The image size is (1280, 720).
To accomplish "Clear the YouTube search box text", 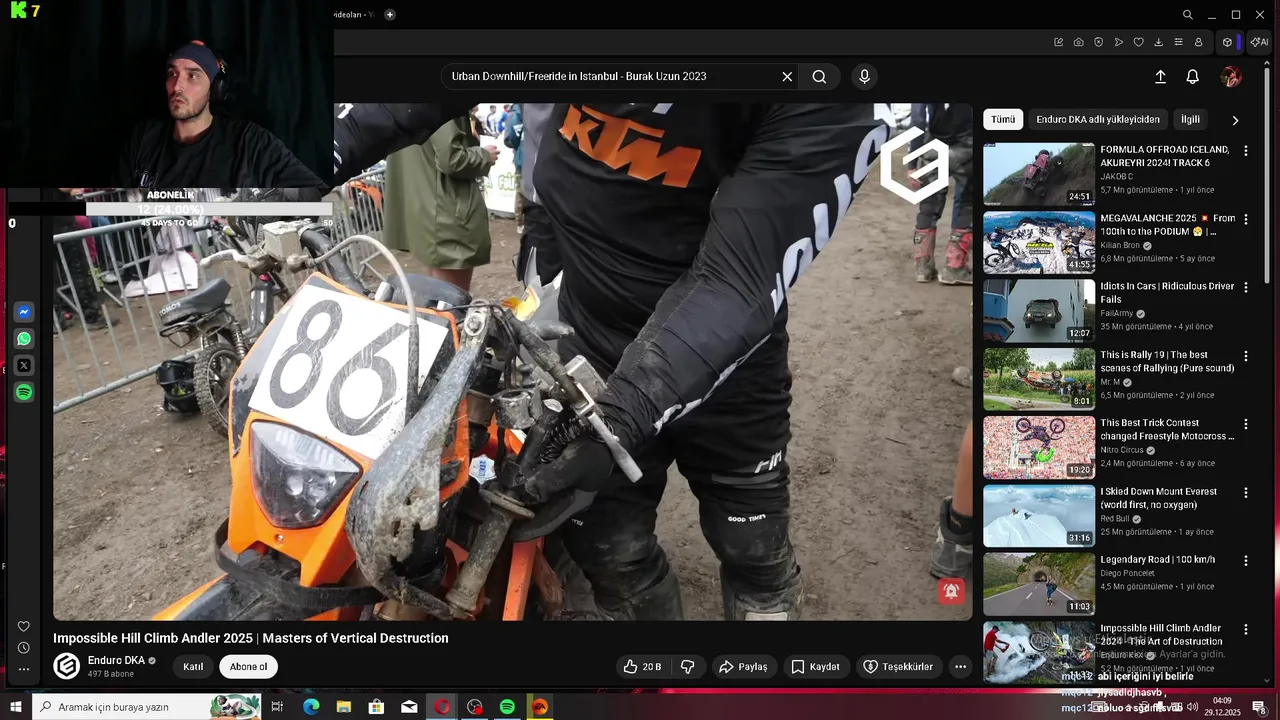I will click(x=787, y=77).
